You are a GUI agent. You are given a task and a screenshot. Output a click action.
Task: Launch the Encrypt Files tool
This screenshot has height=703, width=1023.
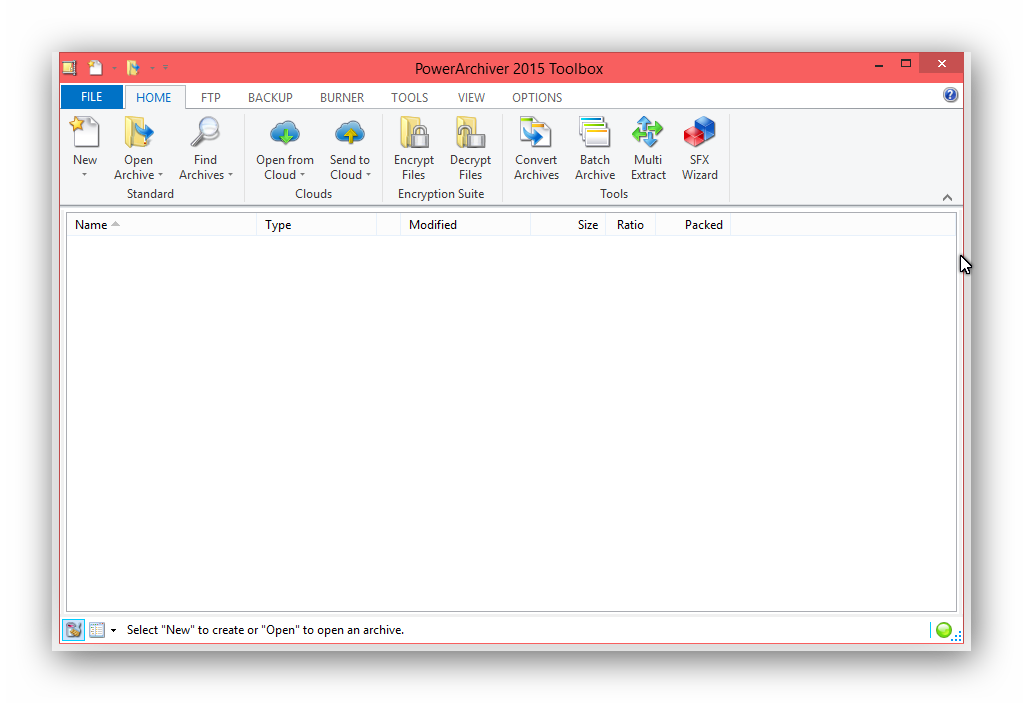click(414, 148)
